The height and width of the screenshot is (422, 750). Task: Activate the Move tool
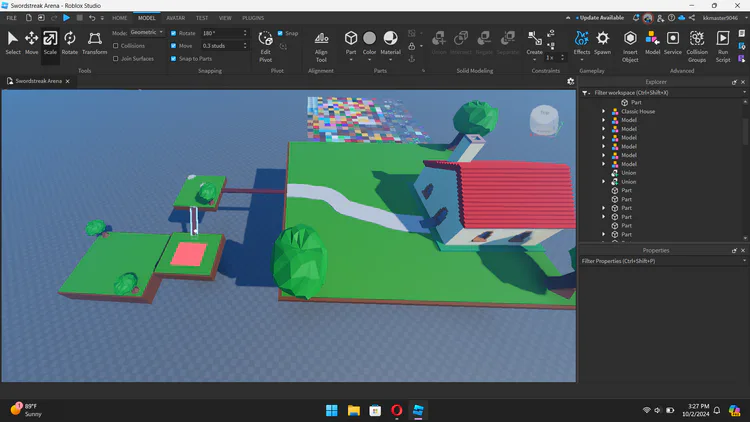pos(32,43)
